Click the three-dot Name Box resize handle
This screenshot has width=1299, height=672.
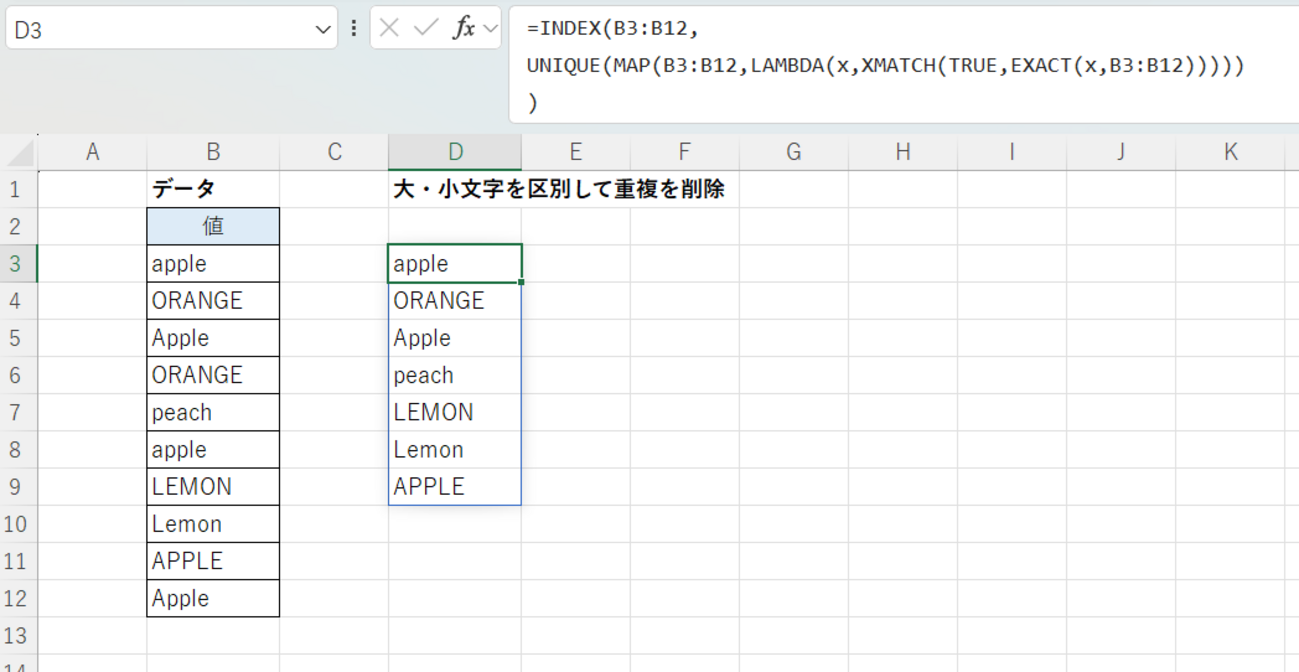(x=353, y=29)
